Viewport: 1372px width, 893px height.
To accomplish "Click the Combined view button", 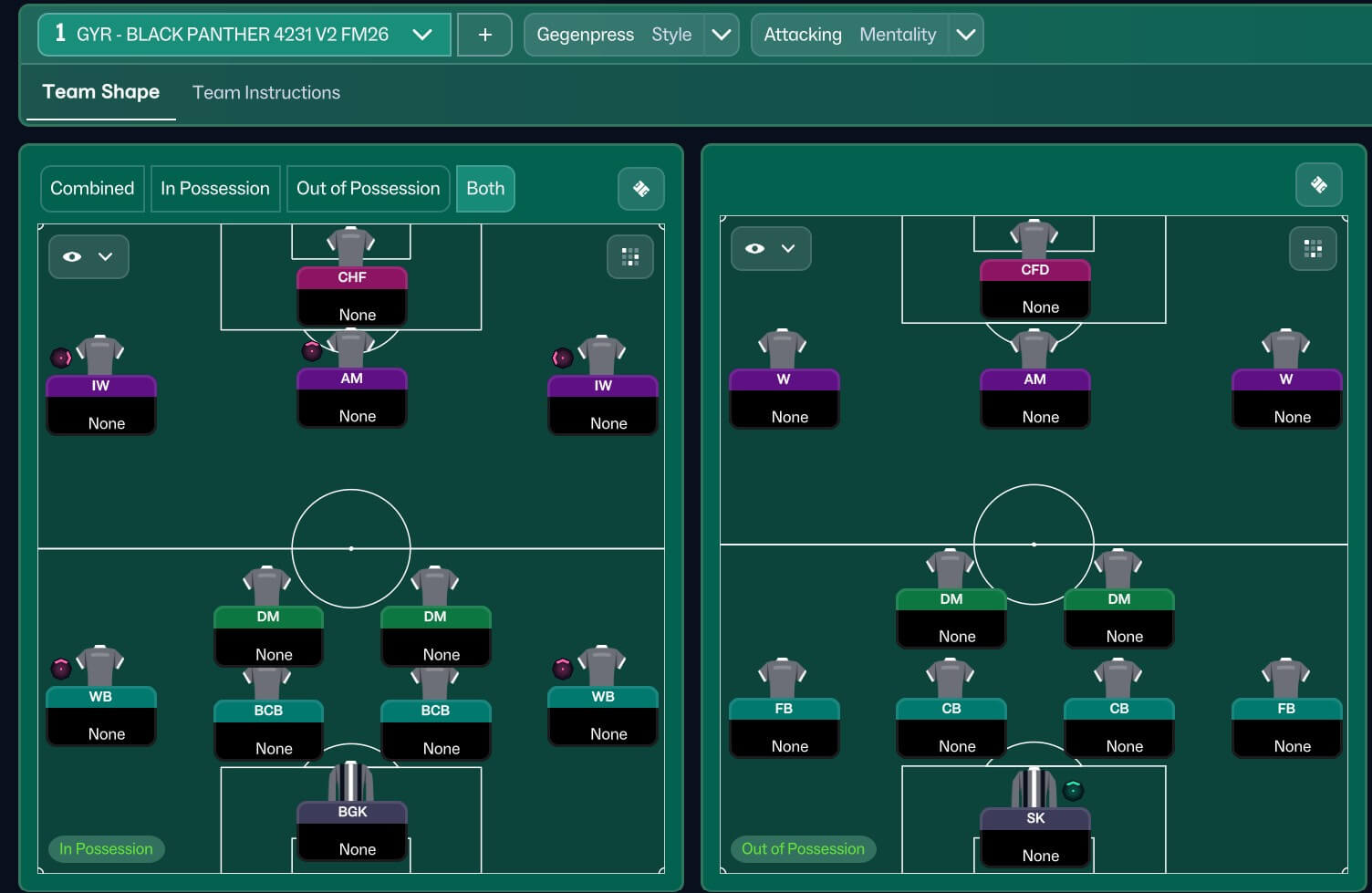I will pyautogui.click(x=92, y=189).
